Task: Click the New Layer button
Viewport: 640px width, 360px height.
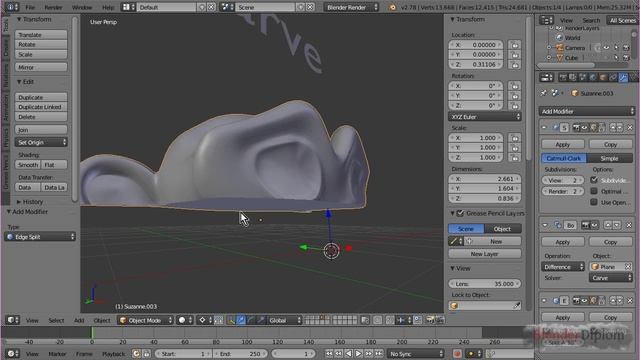Action: [485, 253]
